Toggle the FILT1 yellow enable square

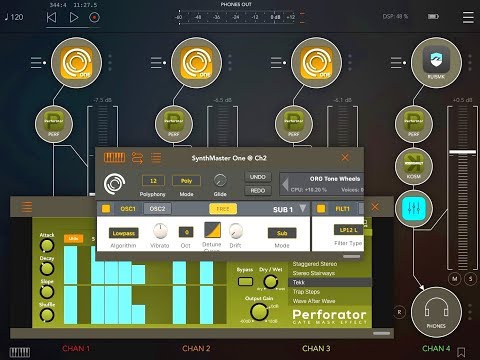pos(321,209)
